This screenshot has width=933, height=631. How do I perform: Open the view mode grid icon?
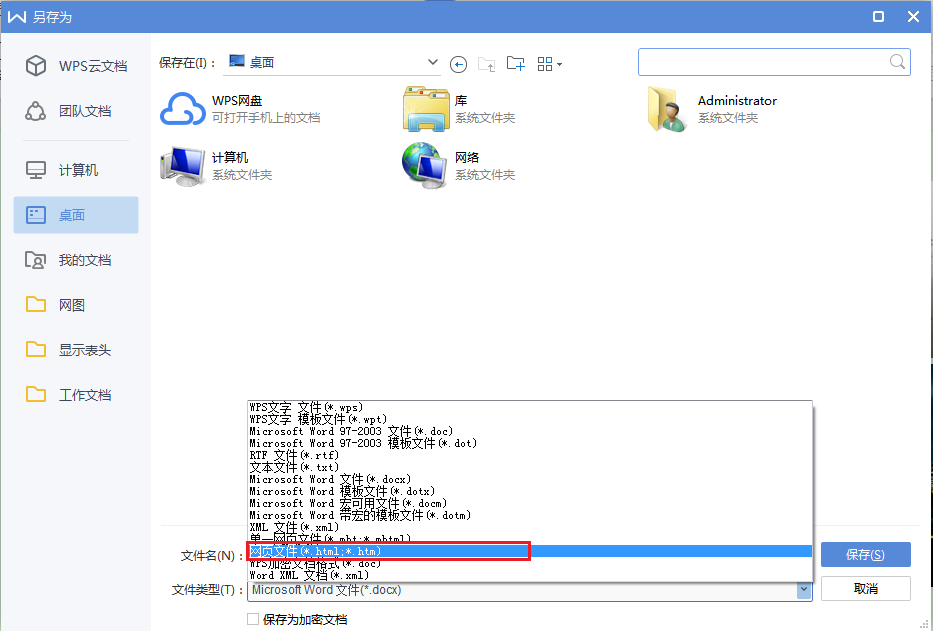549,64
